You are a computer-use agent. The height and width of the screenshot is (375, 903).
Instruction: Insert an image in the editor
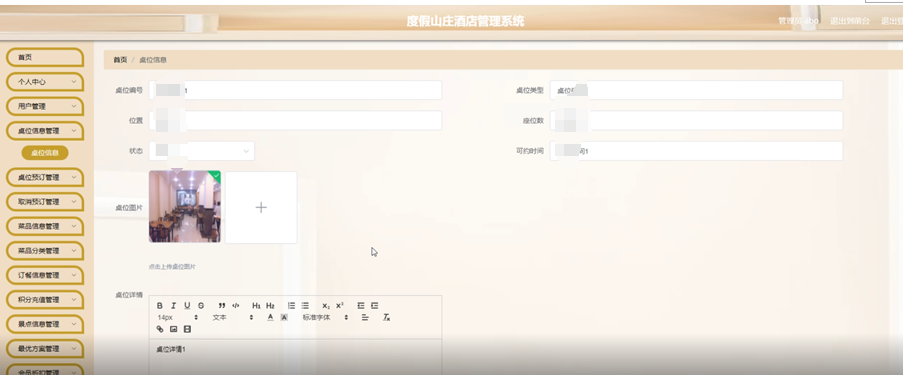tap(173, 329)
